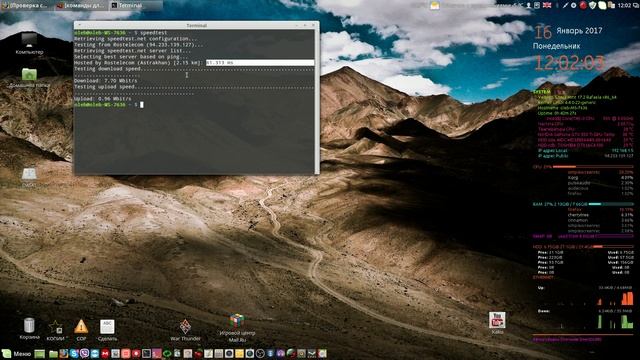Open the YouTube desktop shortcut

(x=497, y=323)
